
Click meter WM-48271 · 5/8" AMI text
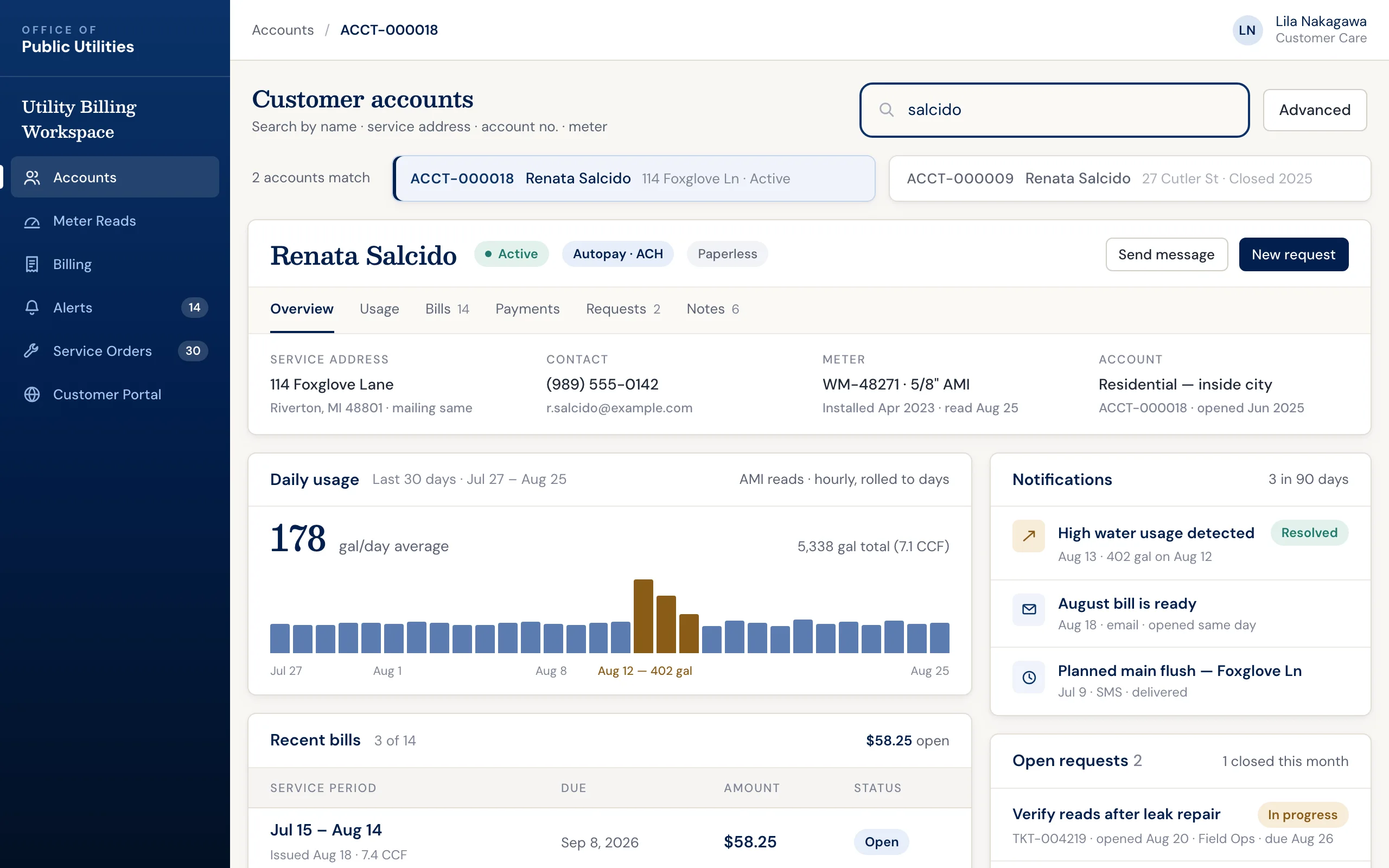(896, 384)
